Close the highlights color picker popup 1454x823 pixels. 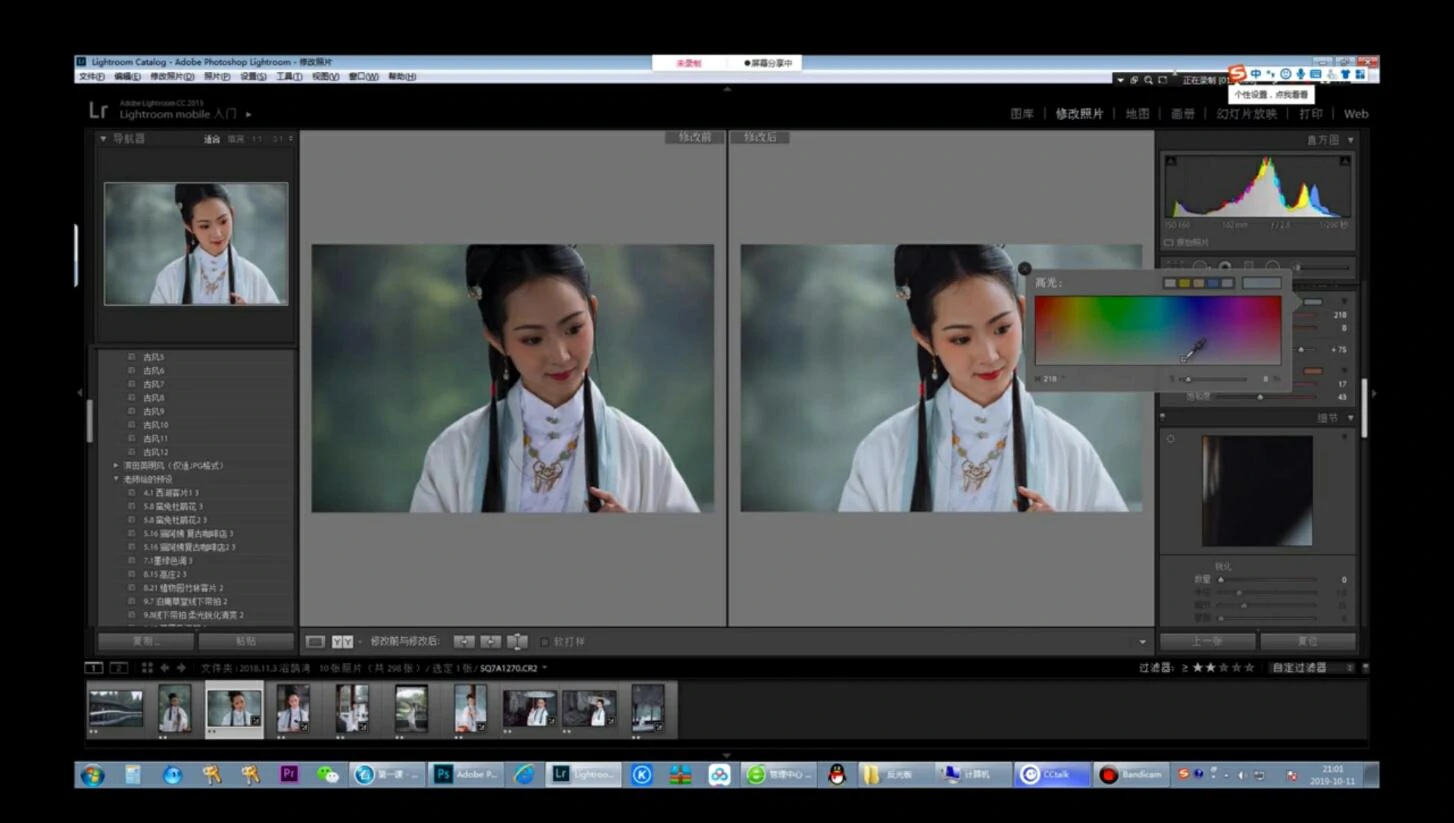coord(1024,268)
